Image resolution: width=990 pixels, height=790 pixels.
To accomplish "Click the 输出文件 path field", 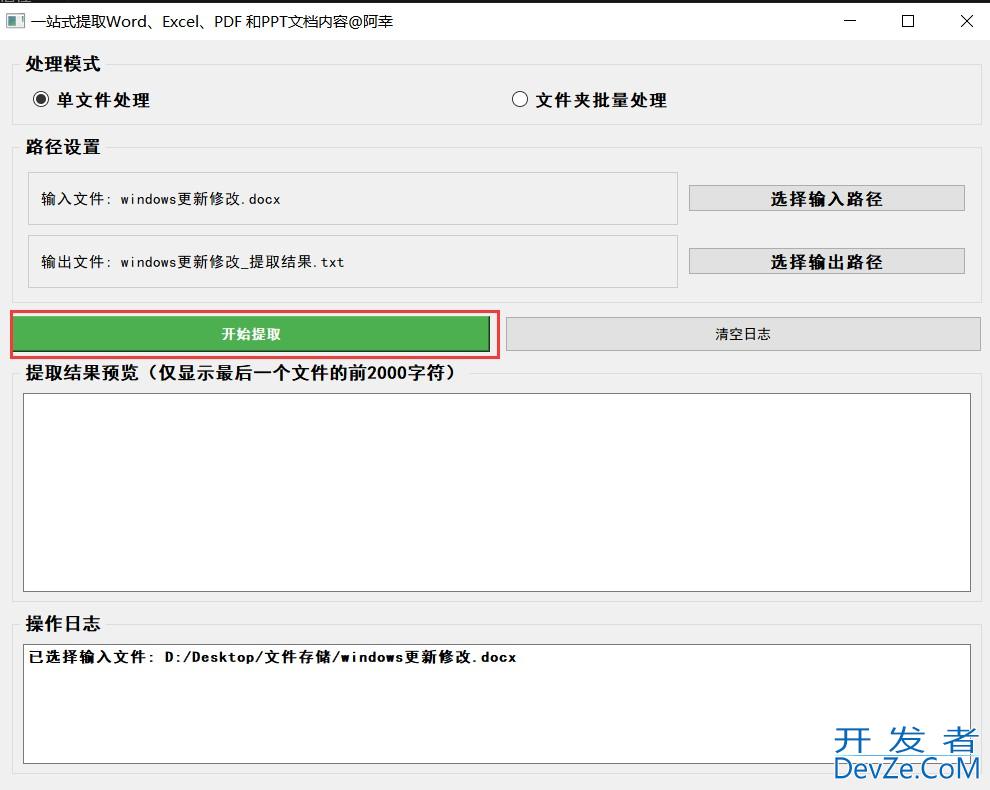I will (x=352, y=262).
